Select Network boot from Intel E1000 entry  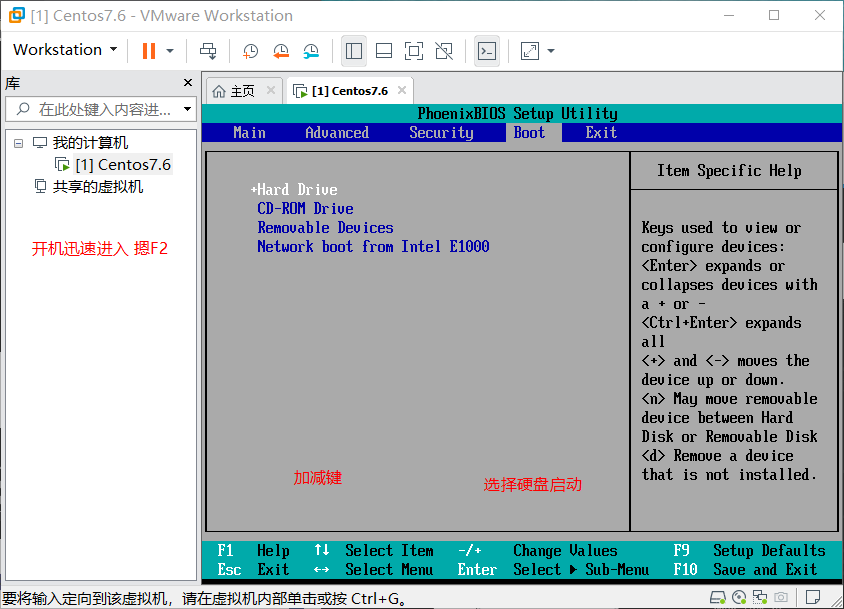[x=373, y=247]
